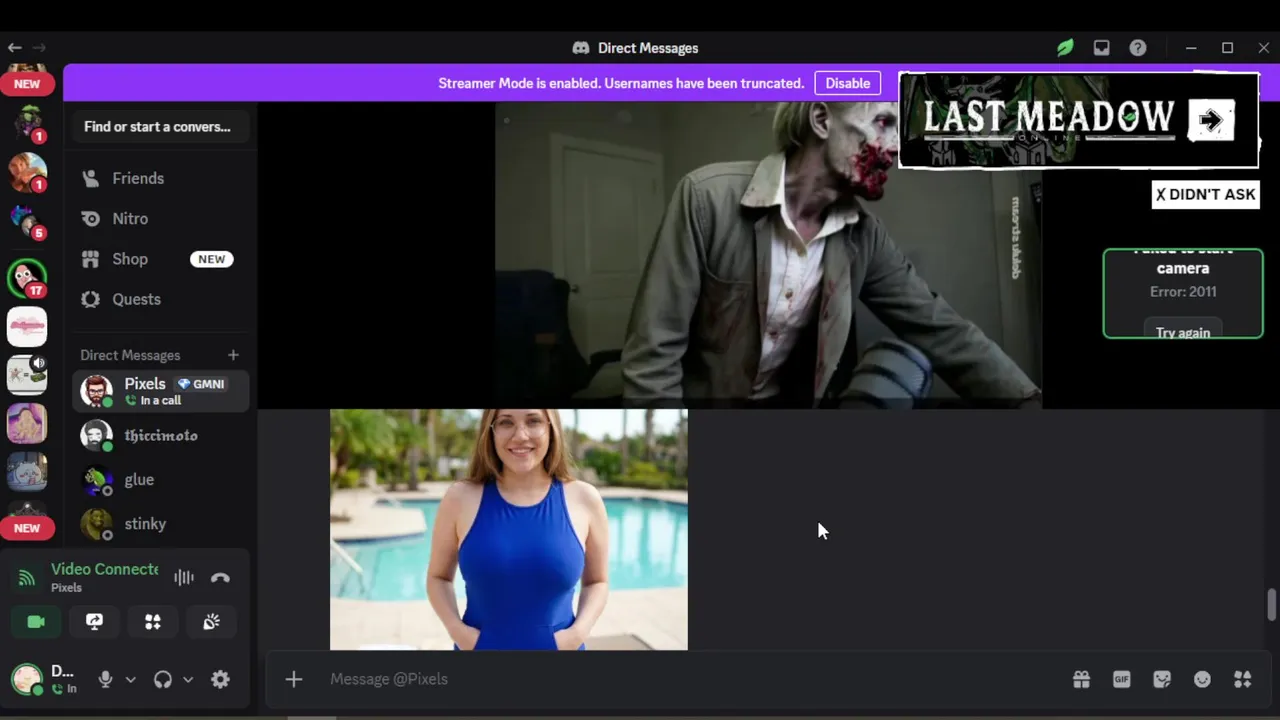Click Try again for camera error

[x=1183, y=331]
